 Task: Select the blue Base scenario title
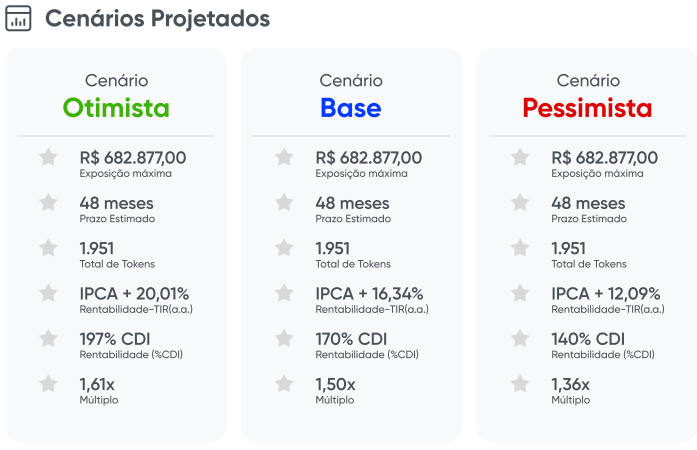(351, 108)
